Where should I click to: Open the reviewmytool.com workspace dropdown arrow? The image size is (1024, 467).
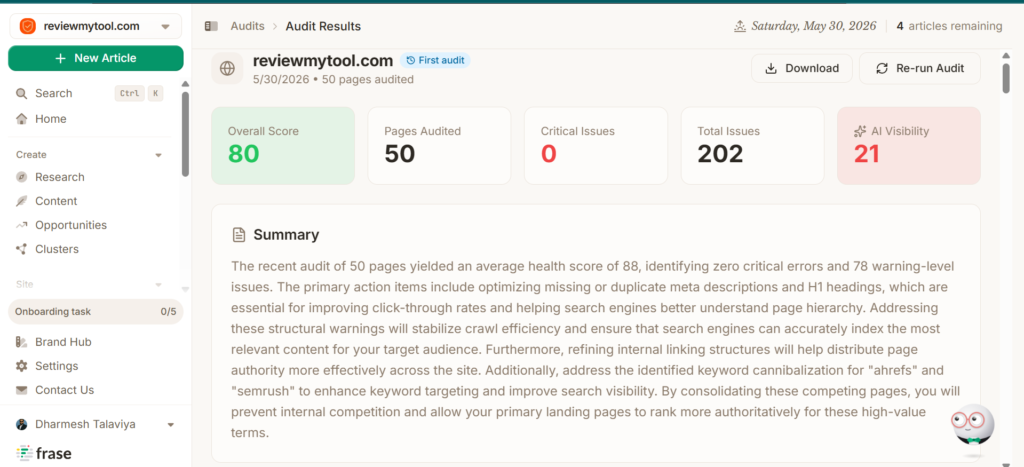point(165,27)
